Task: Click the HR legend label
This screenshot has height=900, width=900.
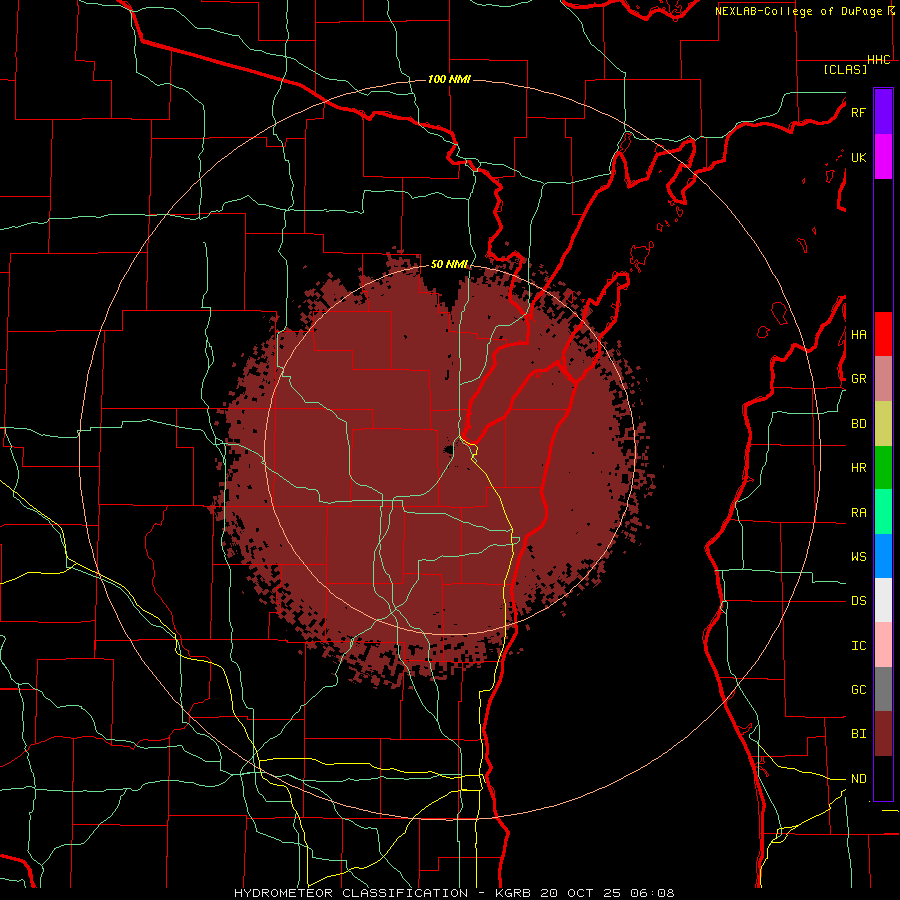Action: tap(858, 468)
